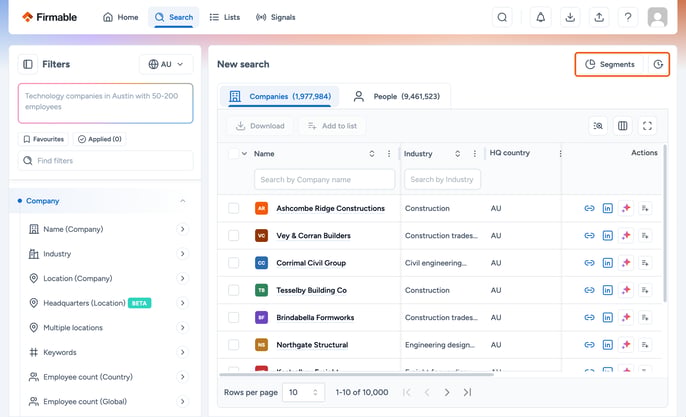Collapse the Filters sidebar panel icon
The image size is (686, 417).
coord(28,64)
